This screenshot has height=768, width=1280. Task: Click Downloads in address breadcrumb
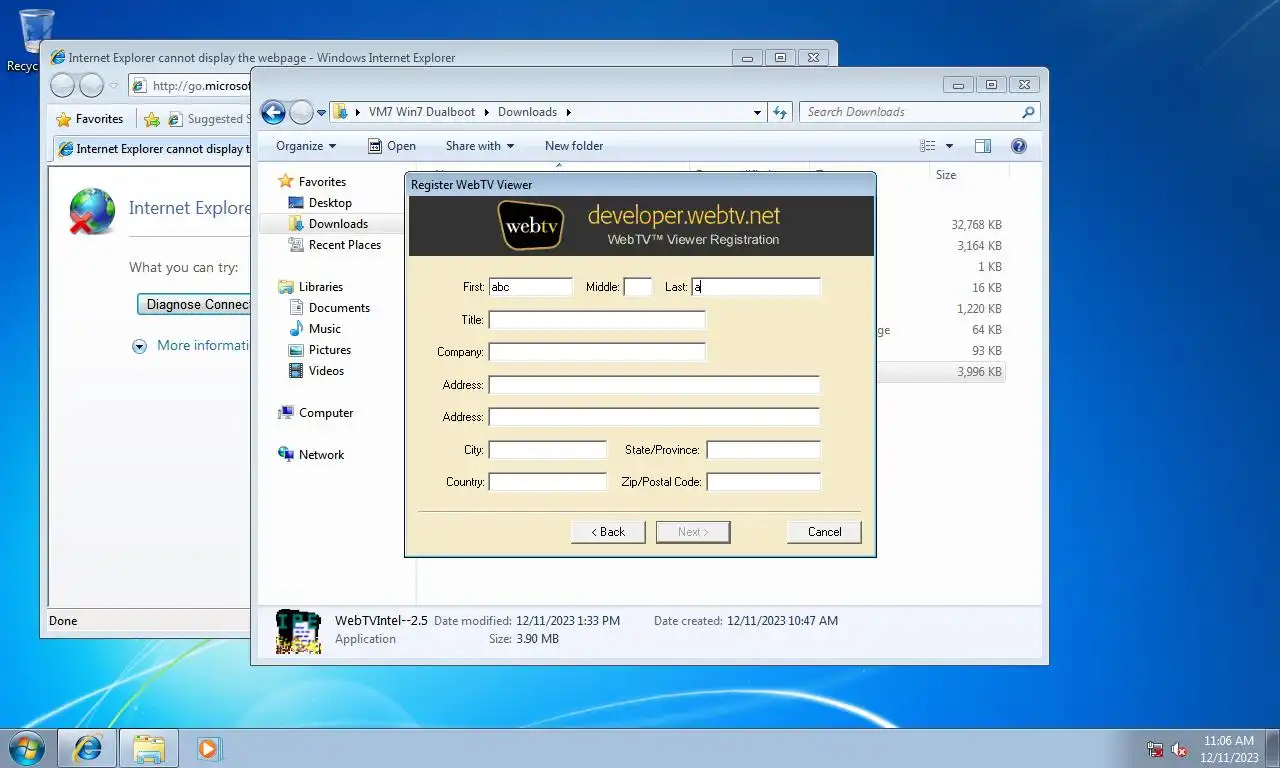(527, 112)
